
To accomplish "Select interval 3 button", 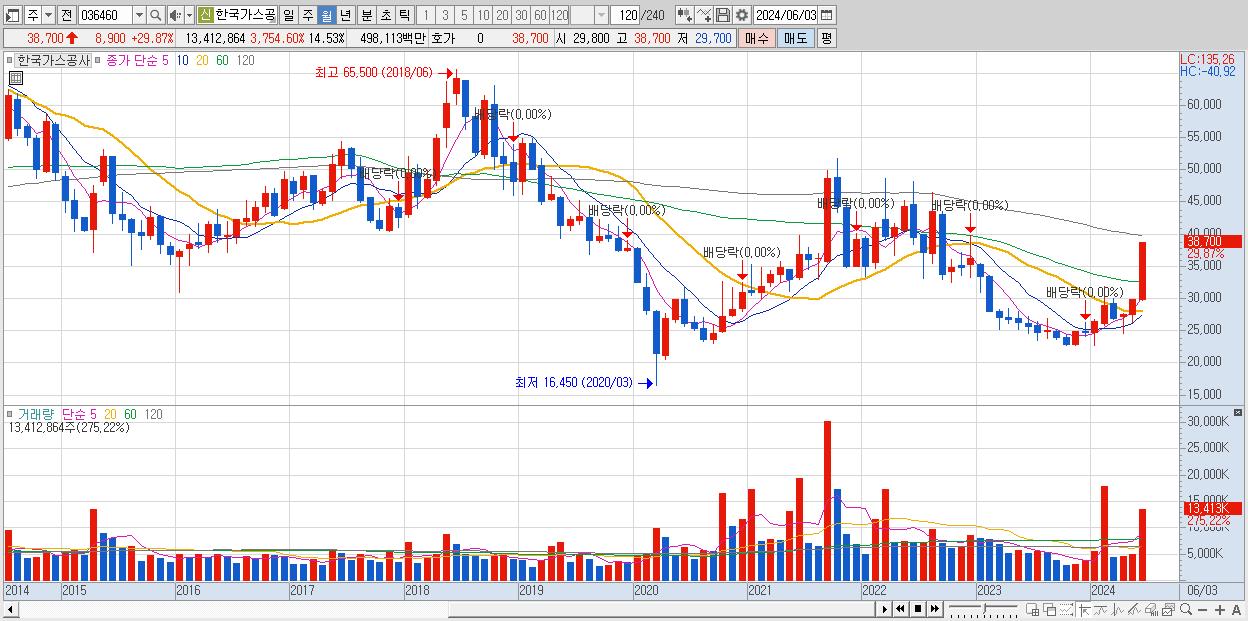I will tap(445, 15).
